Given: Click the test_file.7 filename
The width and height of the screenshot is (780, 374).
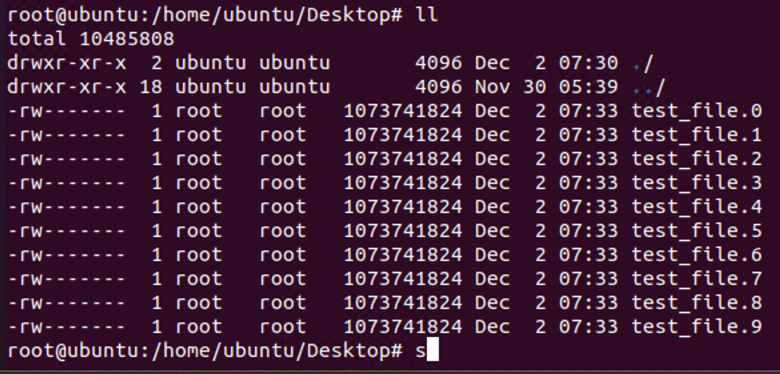Looking at the screenshot, I should 697,278.
